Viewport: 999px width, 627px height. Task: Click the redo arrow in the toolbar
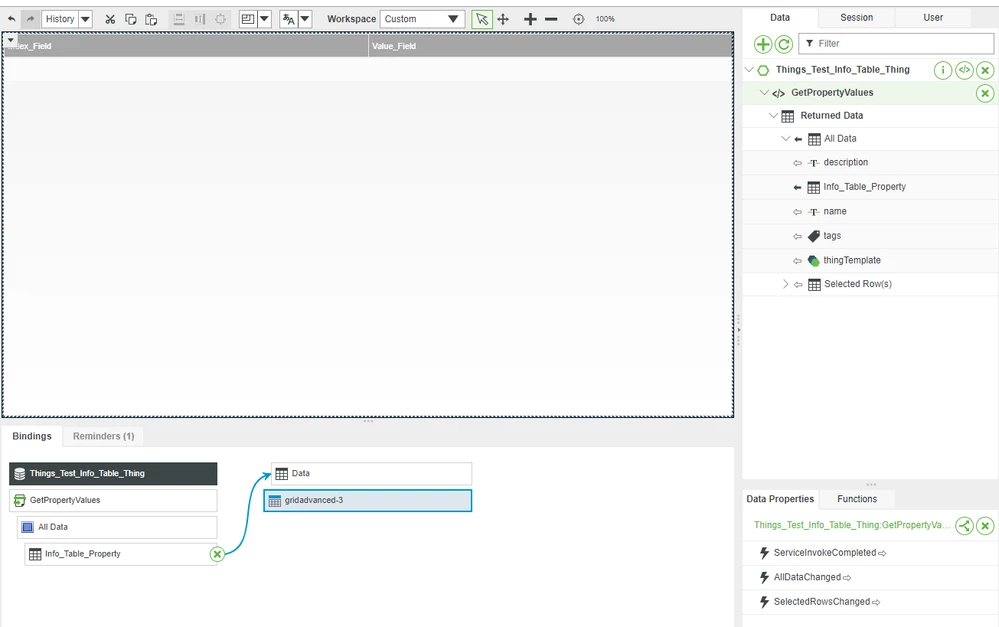pyautogui.click(x=30, y=19)
